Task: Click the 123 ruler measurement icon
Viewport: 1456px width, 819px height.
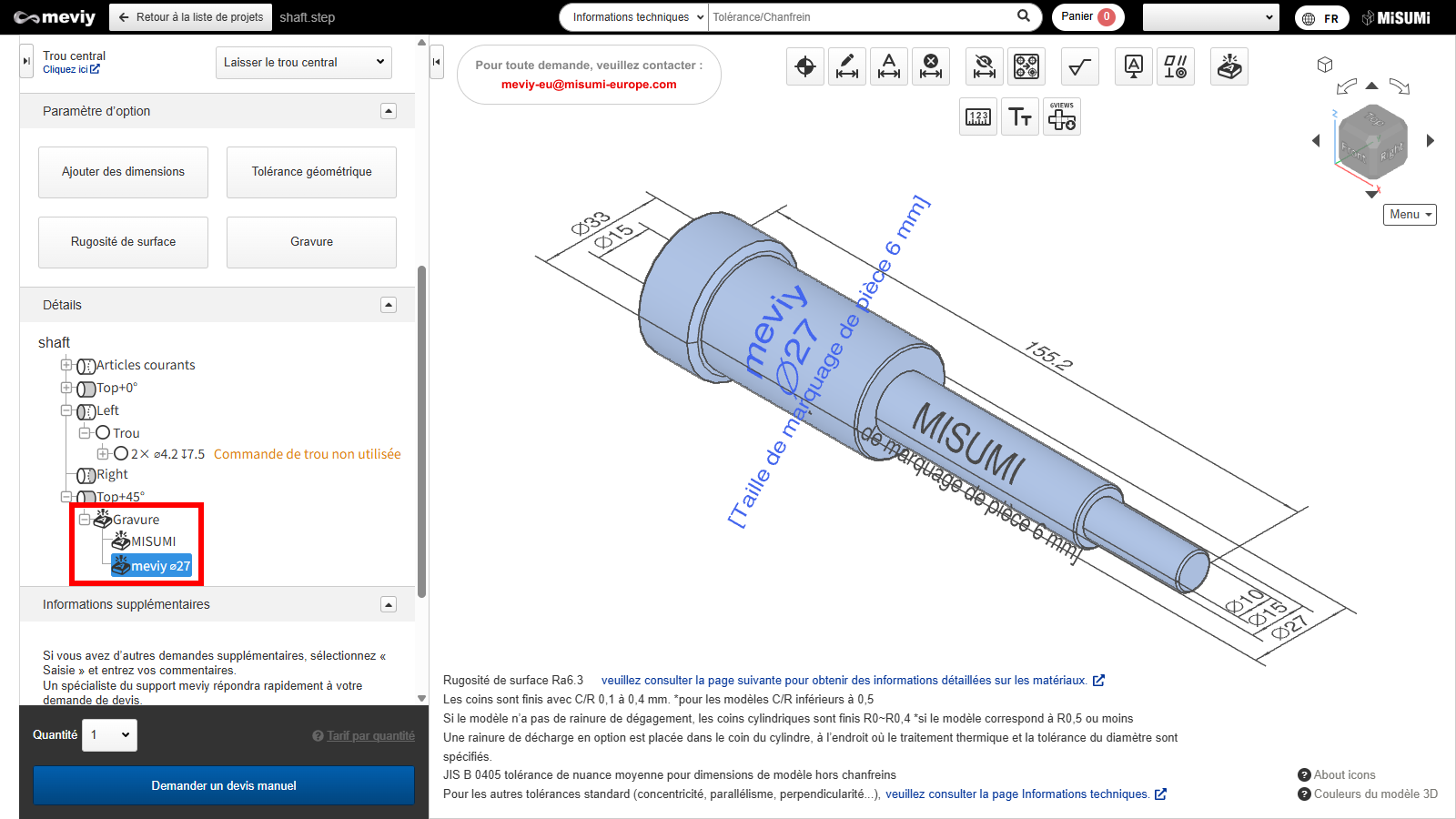Action: coord(978,117)
